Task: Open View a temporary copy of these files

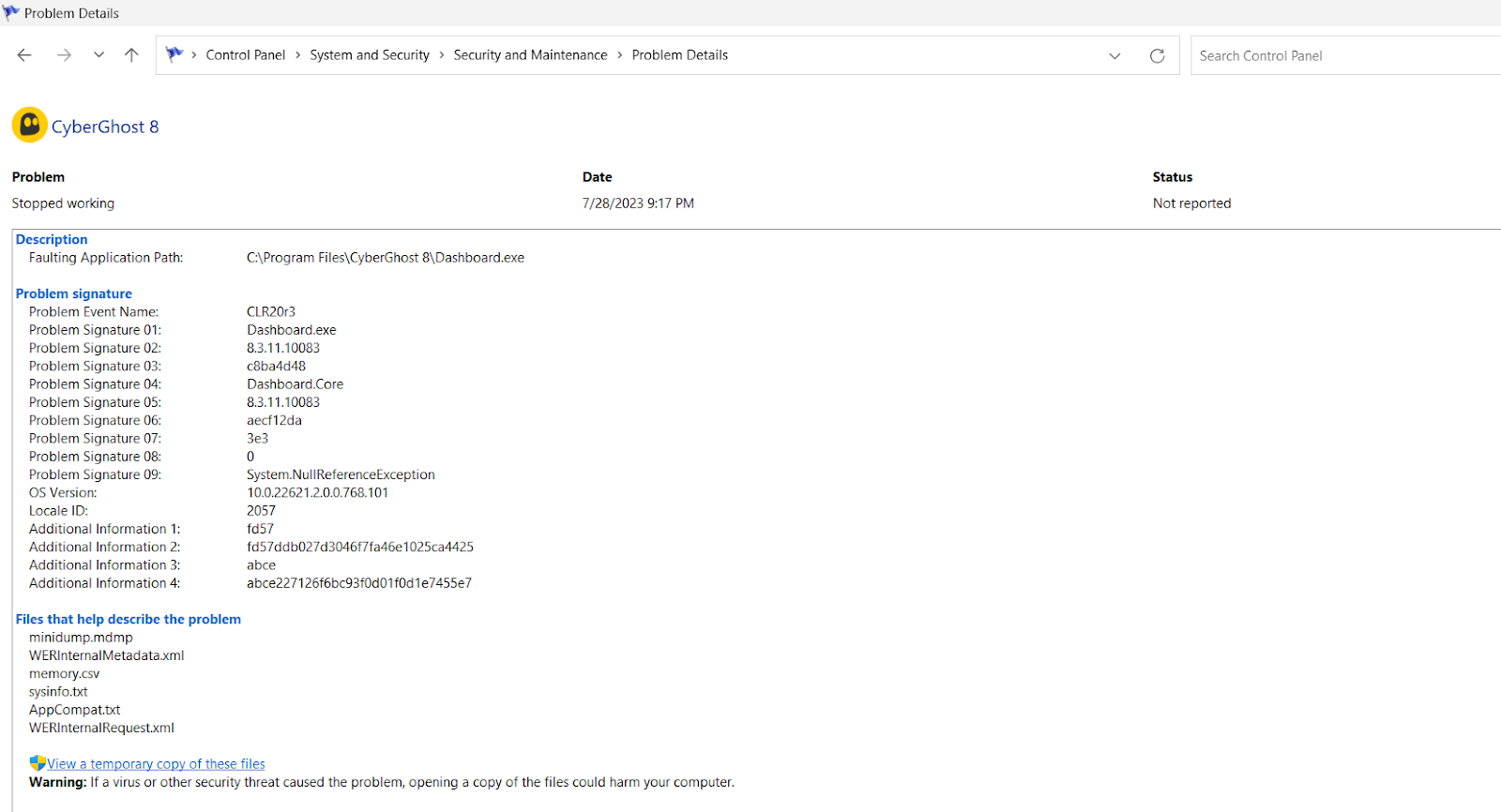Action: 157,764
